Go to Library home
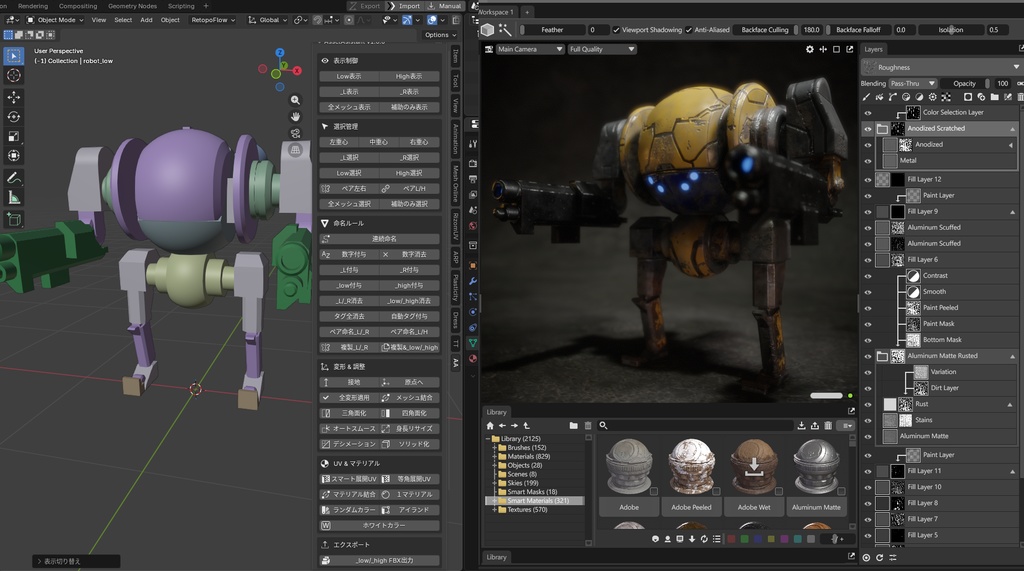This screenshot has width=1024, height=571. coord(490,425)
